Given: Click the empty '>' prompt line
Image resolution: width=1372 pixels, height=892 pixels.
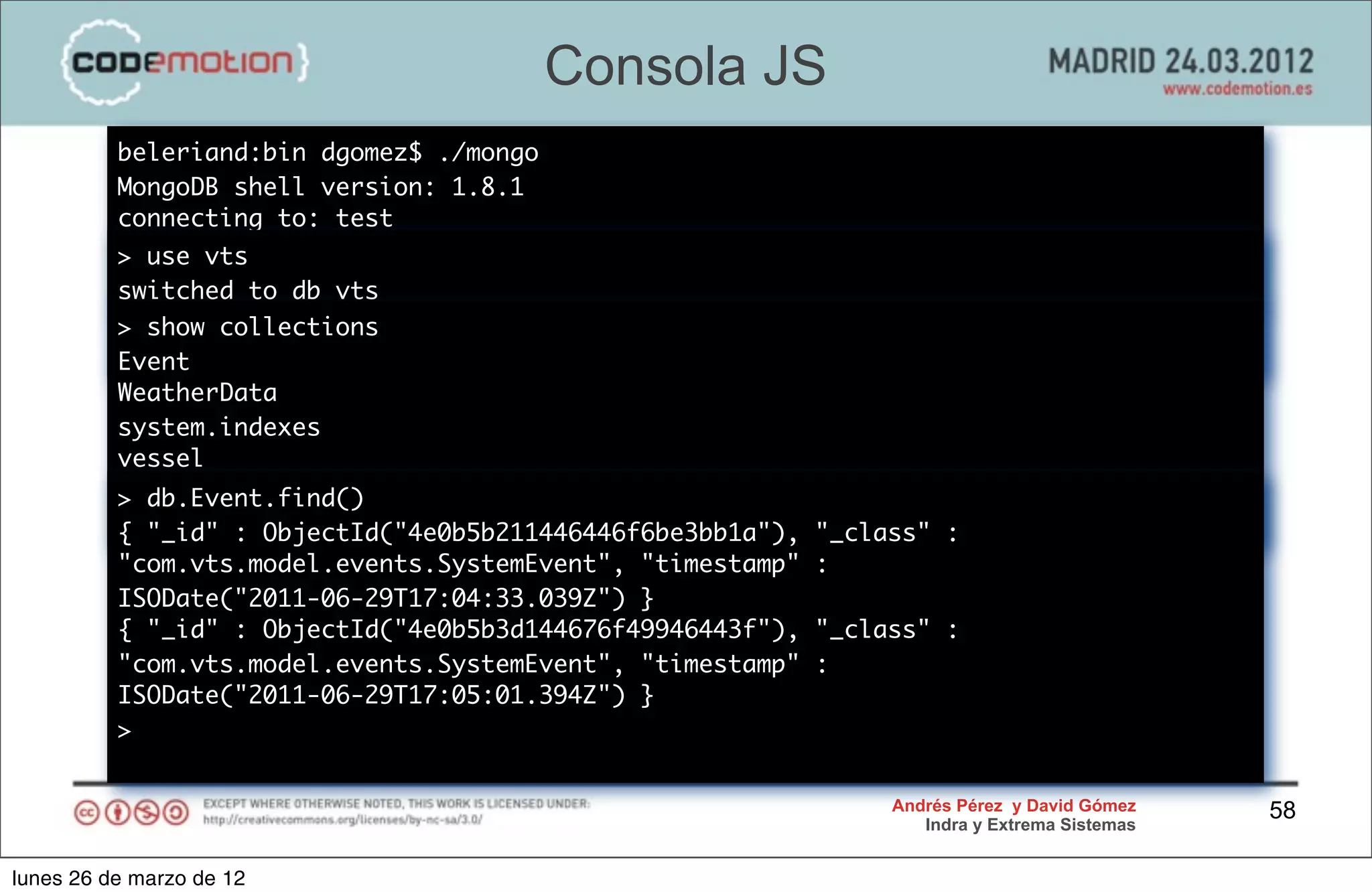Looking at the screenshot, I should coord(124,731).
